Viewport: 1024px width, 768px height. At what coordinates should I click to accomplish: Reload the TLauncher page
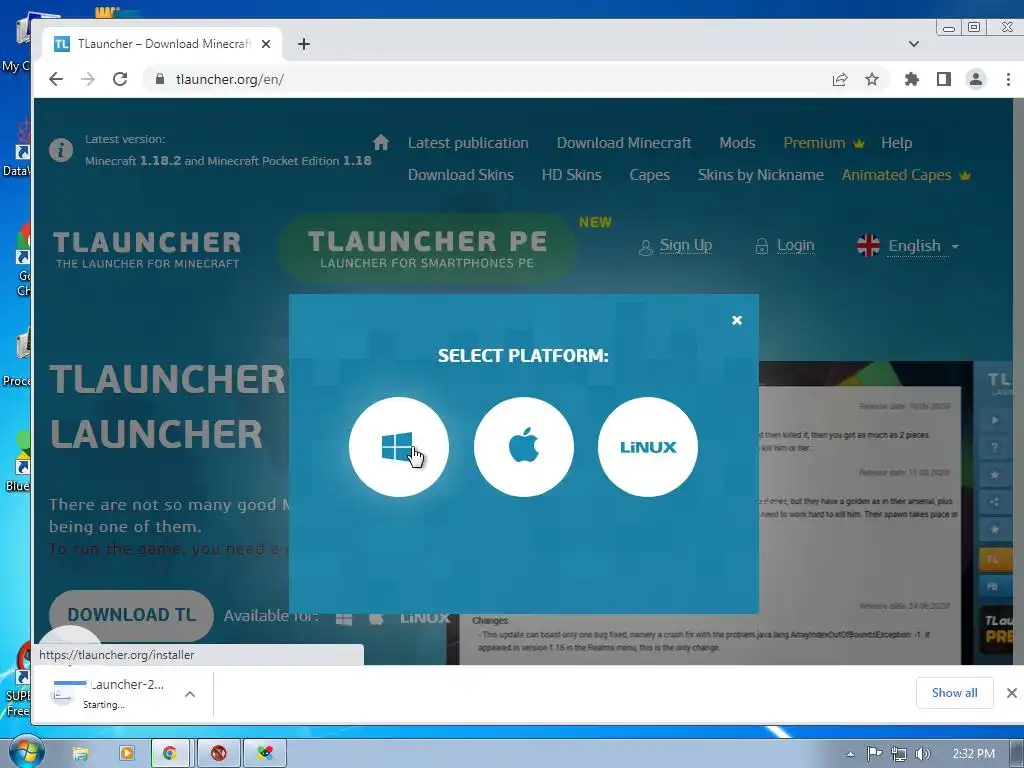coord(120,79)
